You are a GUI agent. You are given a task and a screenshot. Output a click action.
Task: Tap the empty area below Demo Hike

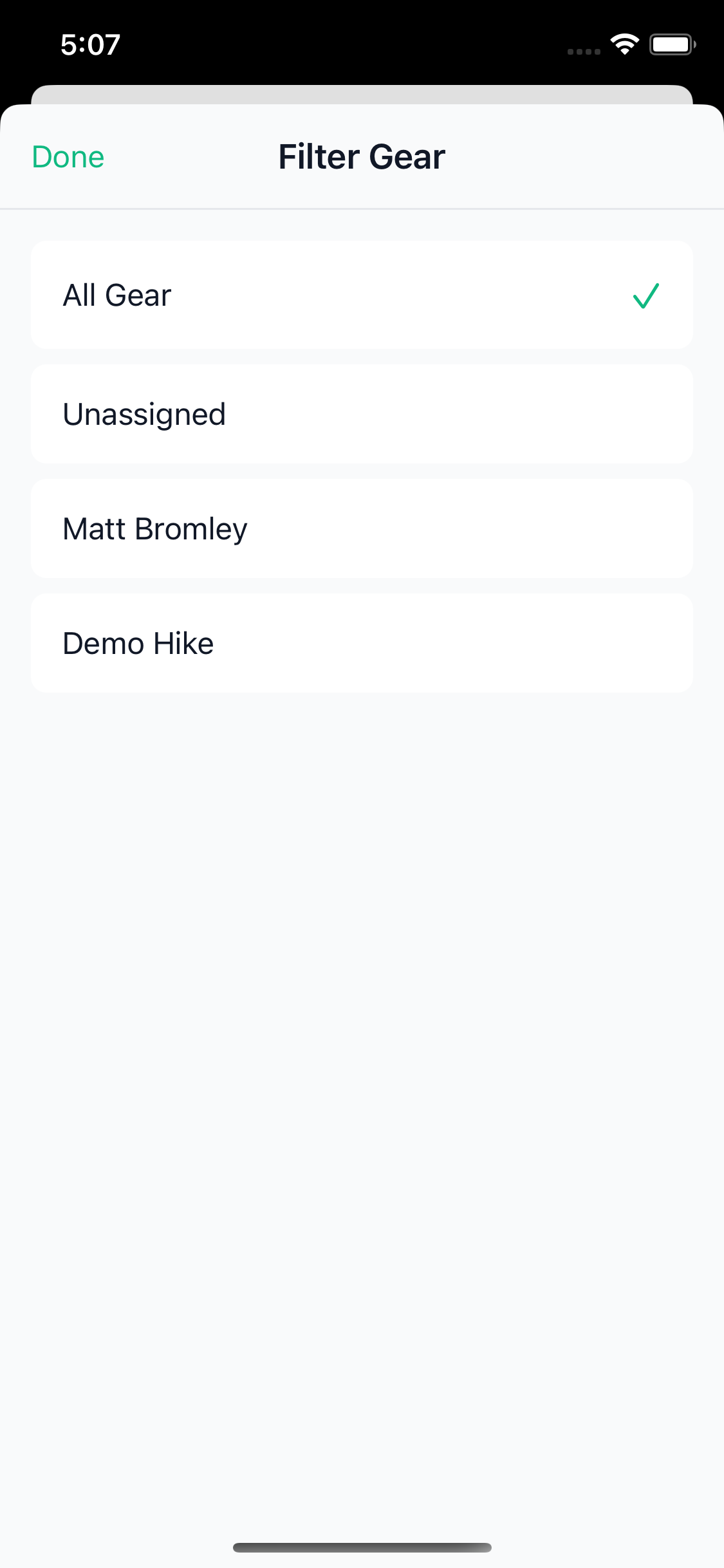coord(362,1030)
